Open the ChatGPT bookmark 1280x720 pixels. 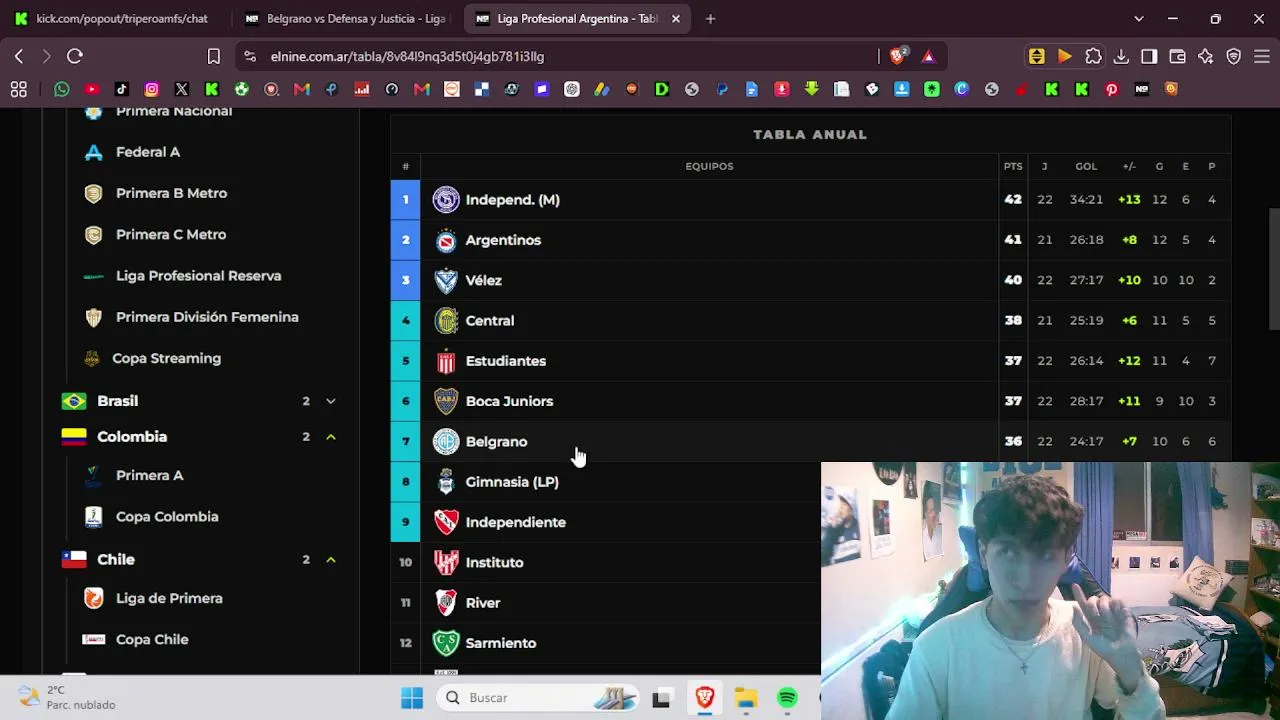[572, 89]
